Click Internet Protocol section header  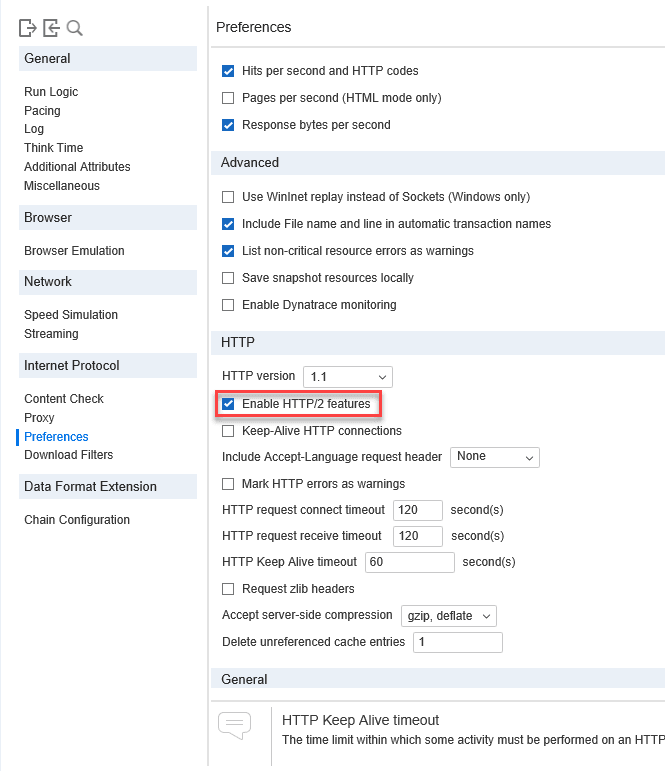coord(108,365)
